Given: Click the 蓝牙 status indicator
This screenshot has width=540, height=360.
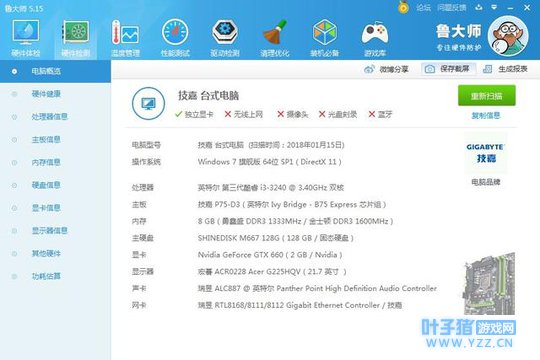Looking at the screenshot, I should (x=380, y=114).
